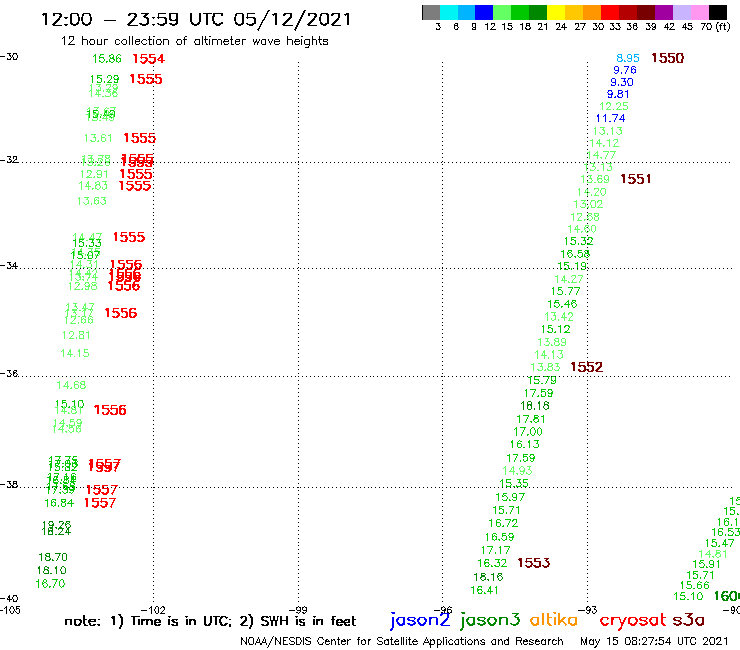The height and width of the screenshot is (650, 740).
Task: Select the s3a satellite label
Action: [689, 620]
